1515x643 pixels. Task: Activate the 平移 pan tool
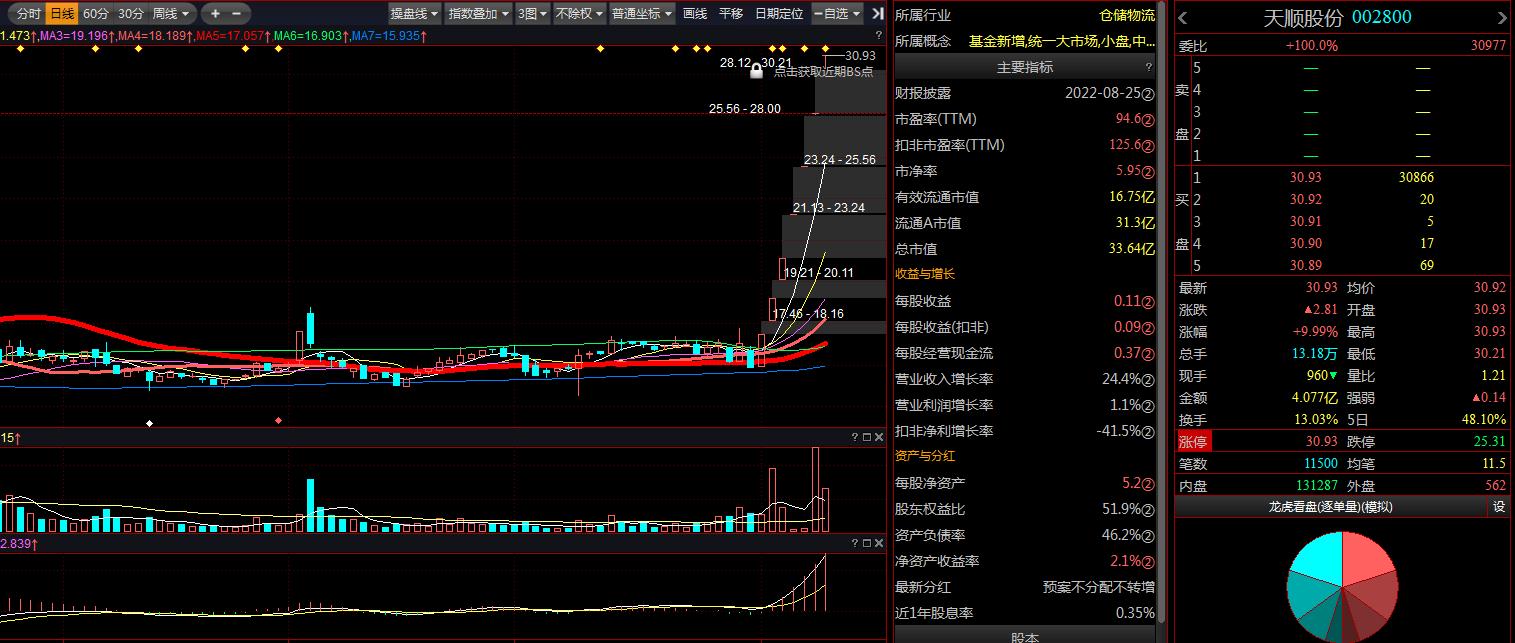[x=731, y=13]
